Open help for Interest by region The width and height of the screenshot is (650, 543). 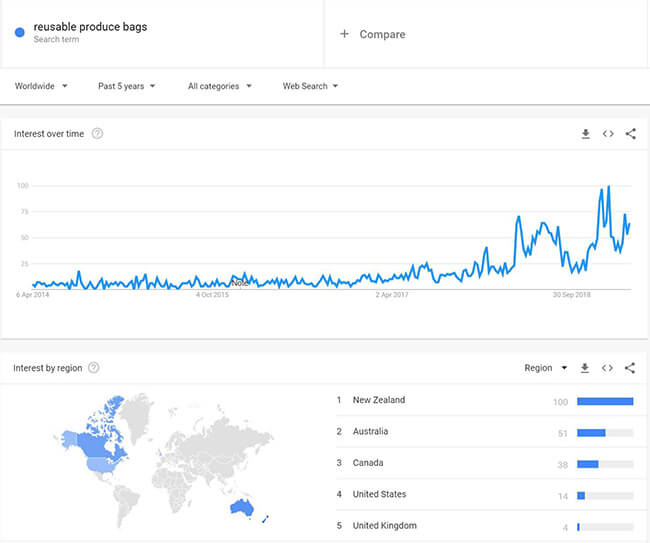(94, 368)
